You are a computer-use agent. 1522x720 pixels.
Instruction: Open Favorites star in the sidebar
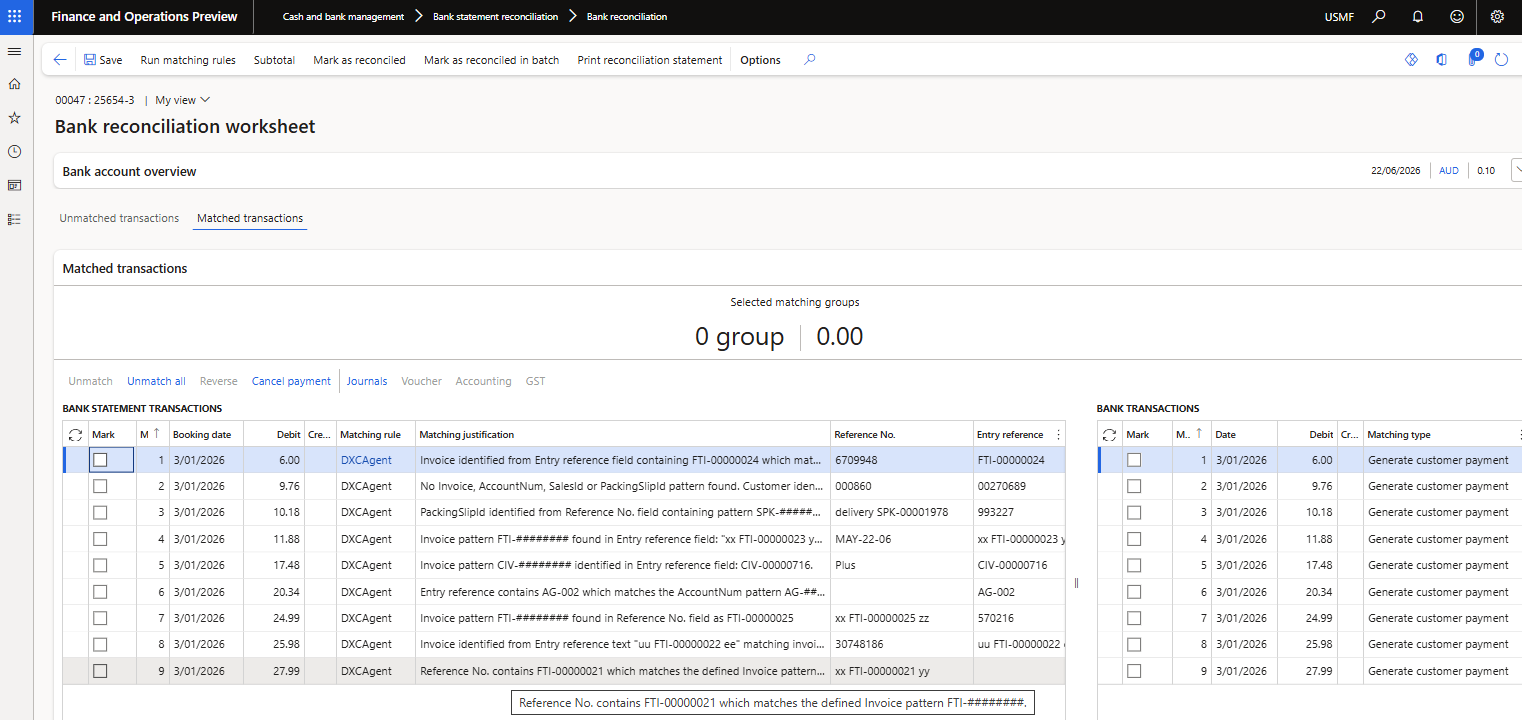click(x=14, y=118)
